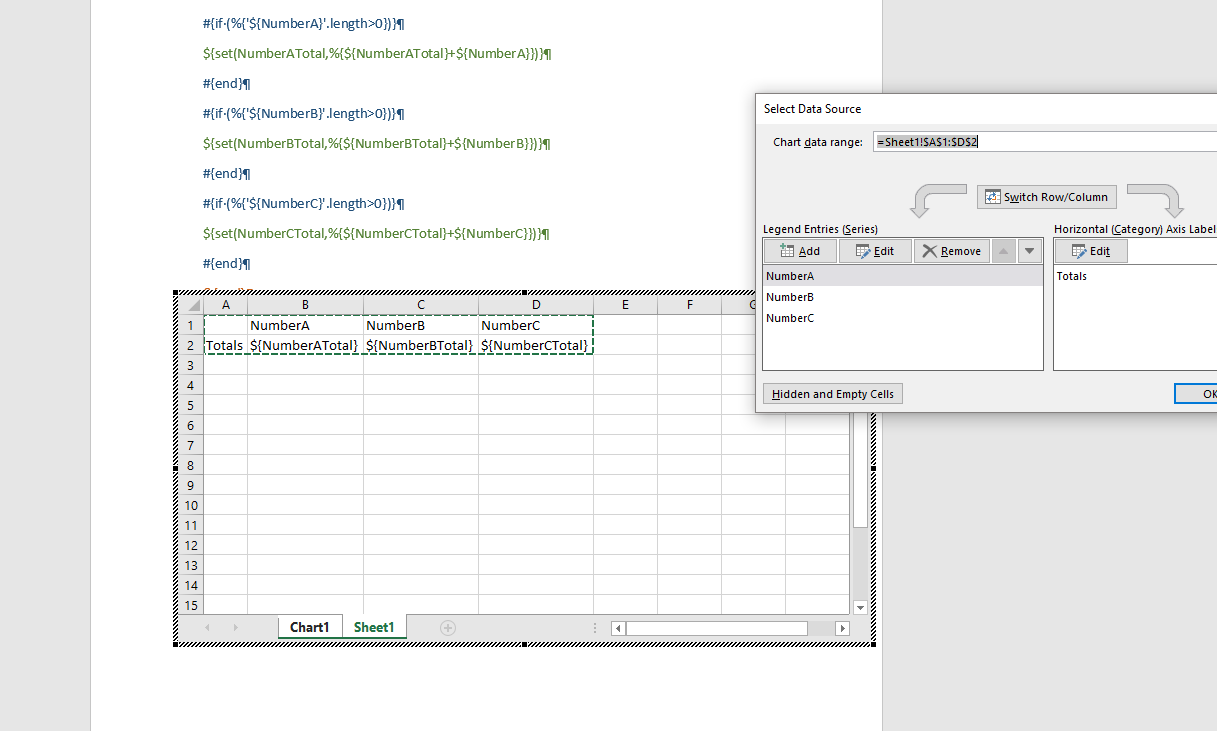Add a new legend series entry
The image size is (1217, 731).
pyautogui.click(x=799, y=251)
